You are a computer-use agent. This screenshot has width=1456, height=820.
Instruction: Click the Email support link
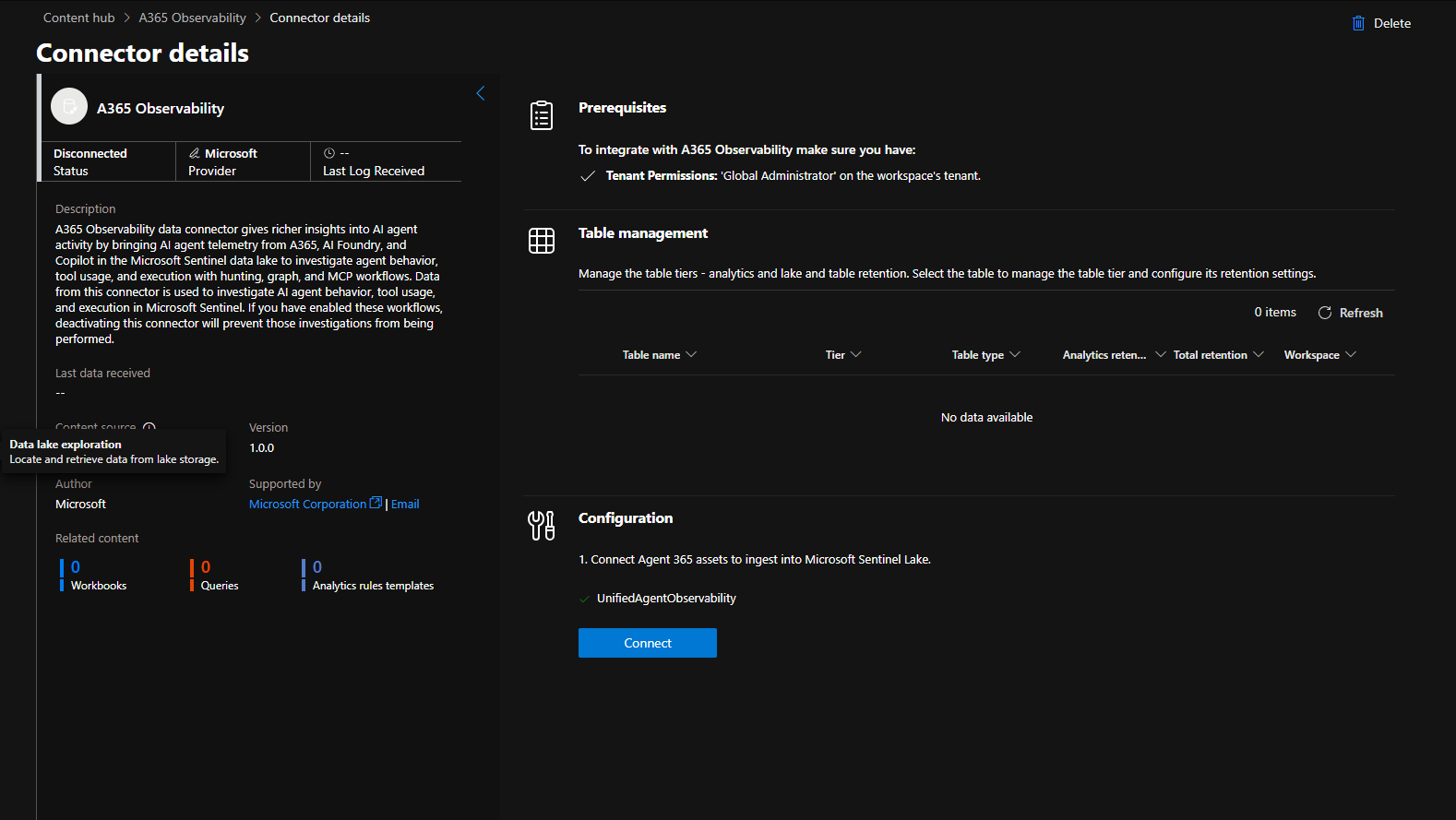click(x=405, y=504)
